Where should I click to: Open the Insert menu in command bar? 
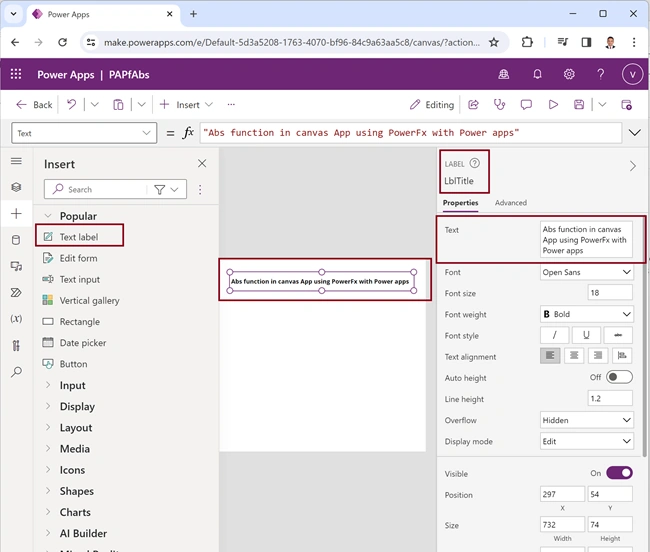click(186, 104)
